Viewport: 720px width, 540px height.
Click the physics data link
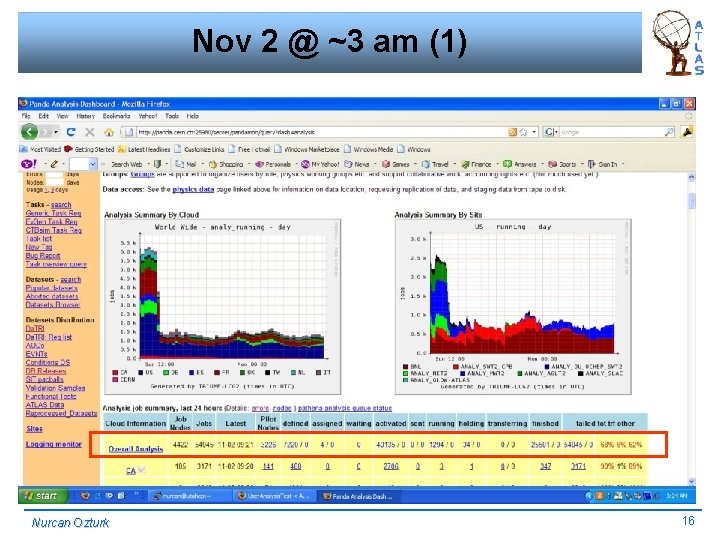pyautogui.click(x=193, y=189)
